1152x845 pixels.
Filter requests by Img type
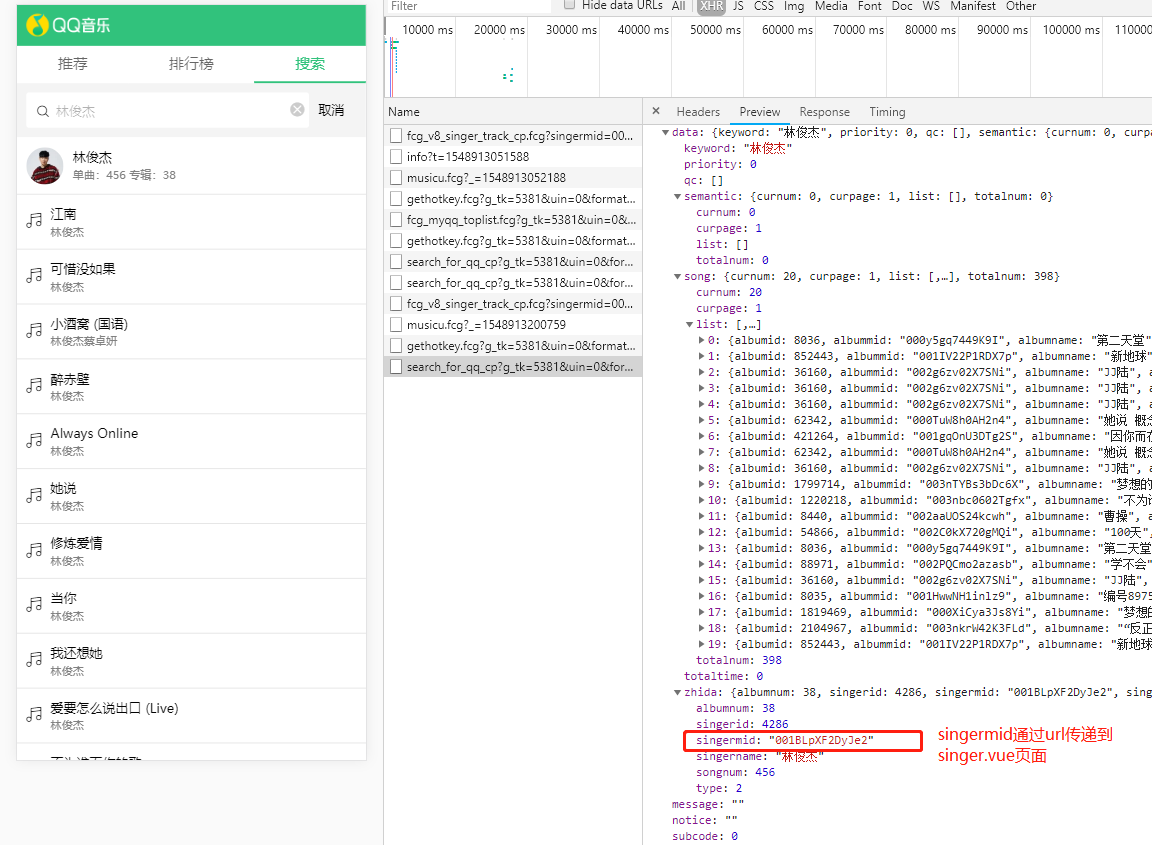(x=793, y=6)
